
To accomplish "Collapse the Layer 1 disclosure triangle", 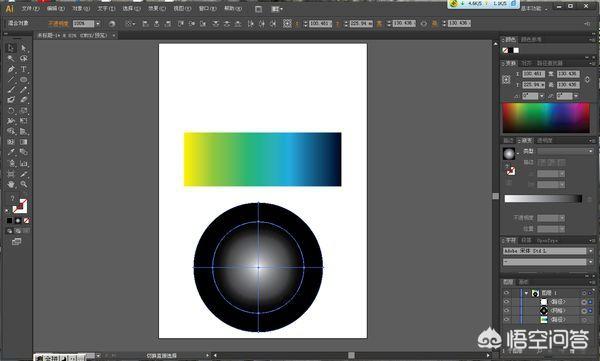I will point(527,293).
